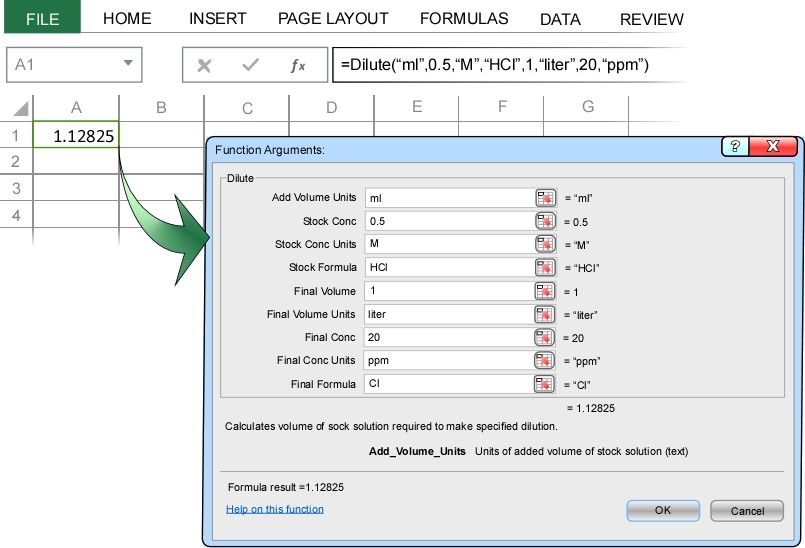Switch to the REVIEW tab
Viewport: 805px width, 548px height.
pyautogui.click(x=651, y=19)
